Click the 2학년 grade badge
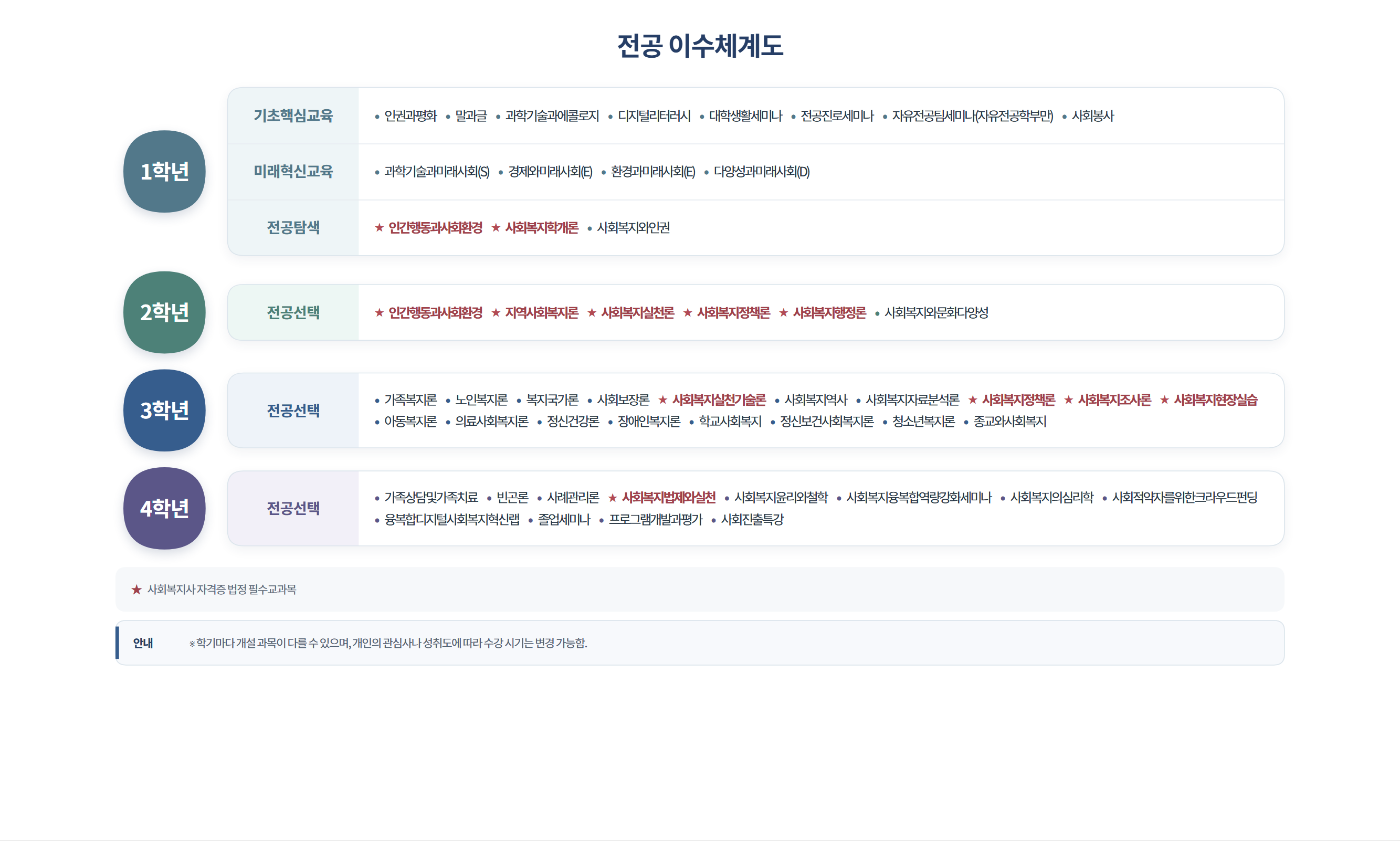 (x=164, y=312)
